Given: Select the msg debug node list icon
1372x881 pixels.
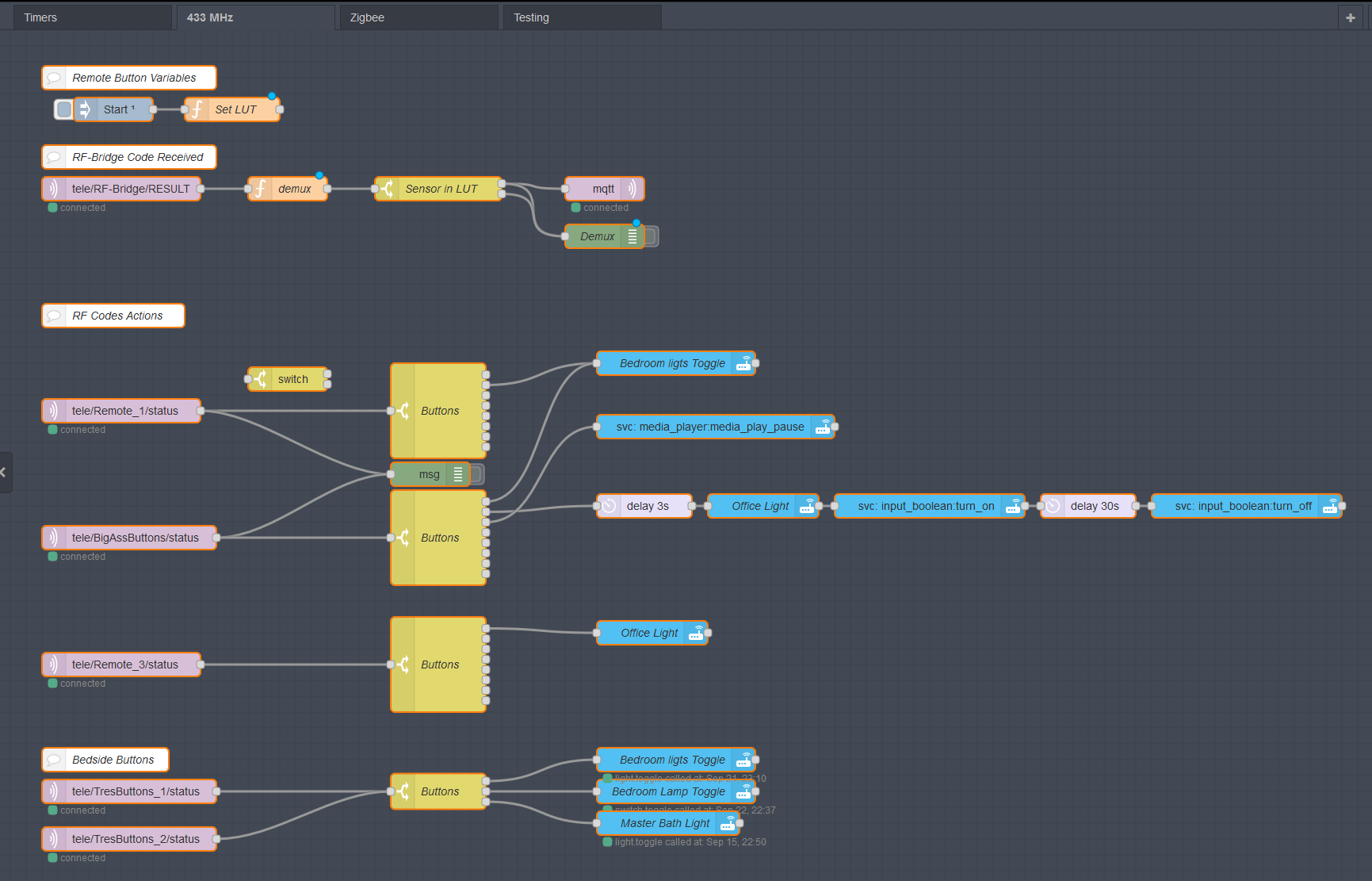Looking at the screenshot, I should click(457, 474).
